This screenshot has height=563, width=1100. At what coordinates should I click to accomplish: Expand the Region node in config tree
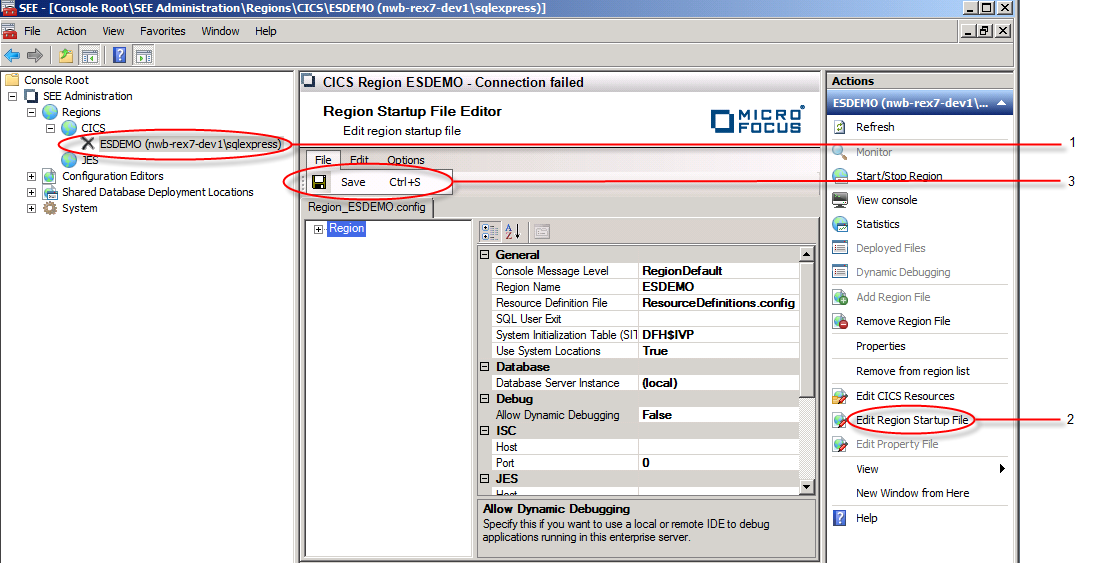pyautogui.click(x=318, y=229)
